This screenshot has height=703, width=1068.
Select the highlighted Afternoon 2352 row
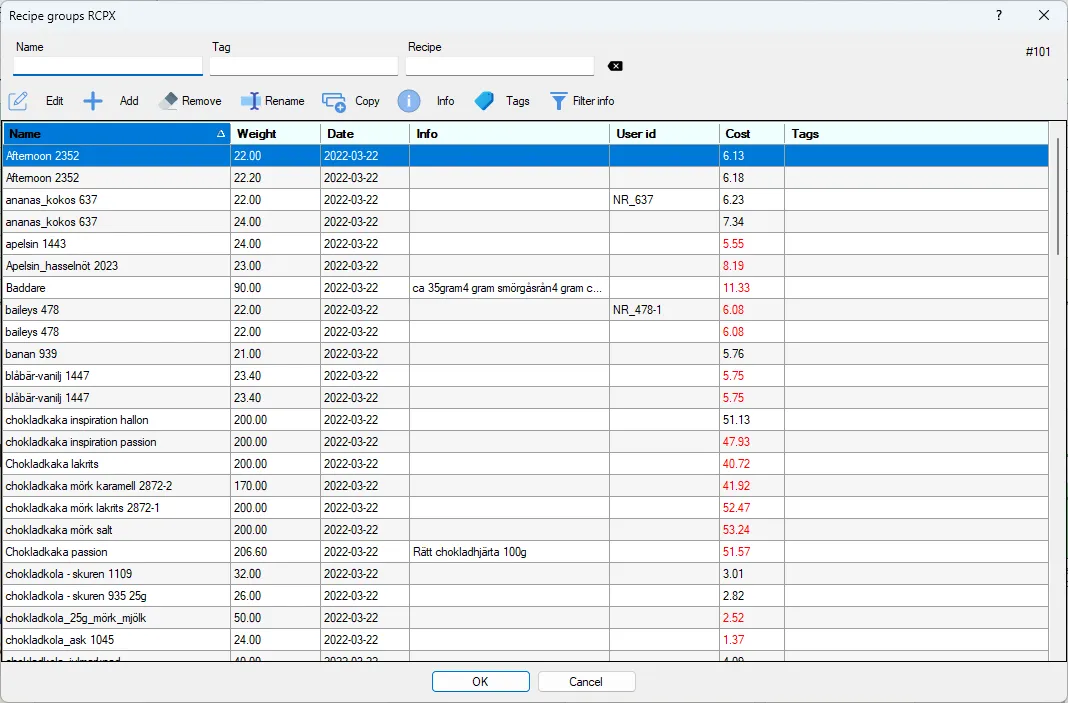click(x=525, y=155)
